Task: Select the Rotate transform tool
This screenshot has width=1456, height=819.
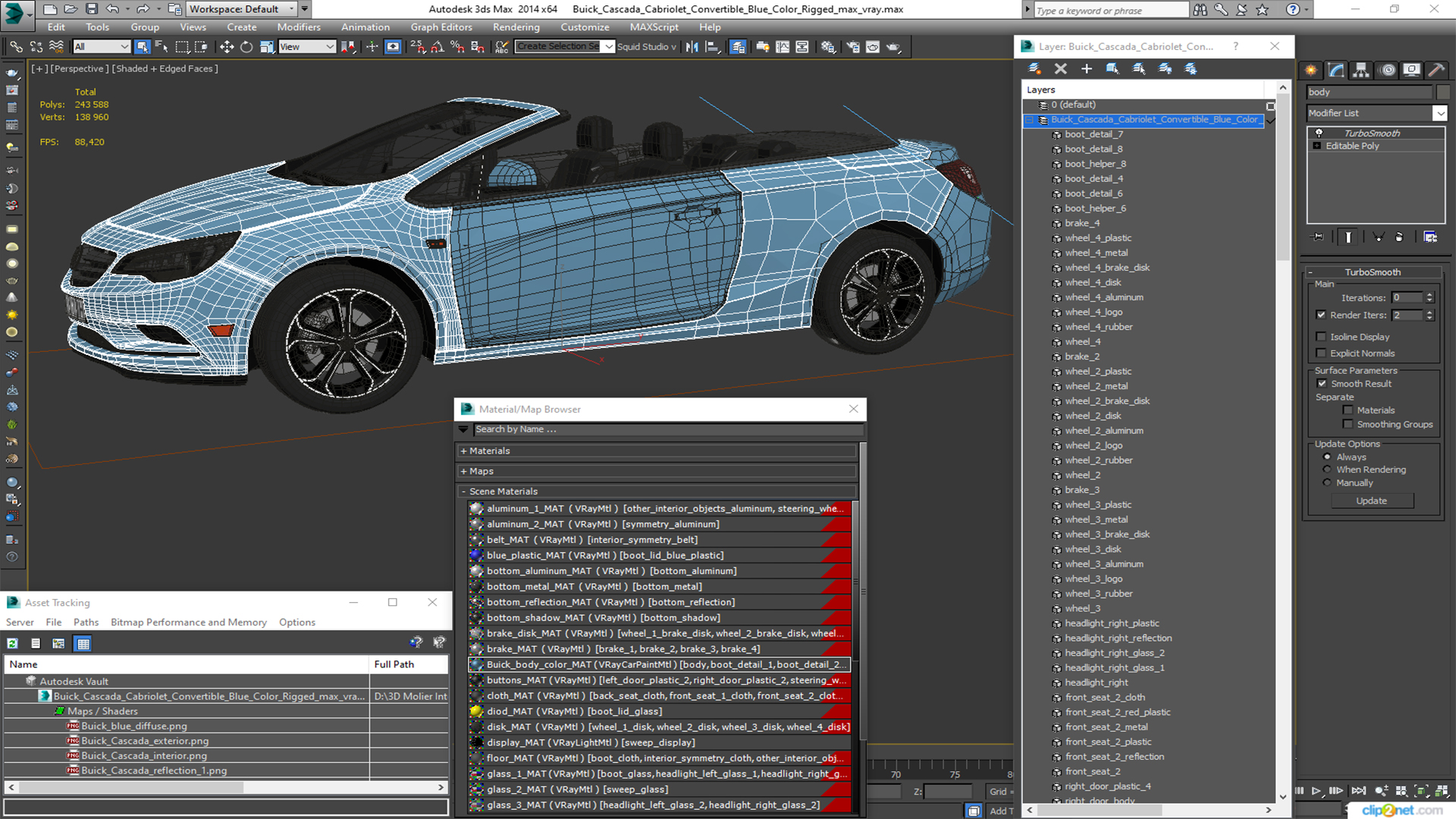Action: 246,47
